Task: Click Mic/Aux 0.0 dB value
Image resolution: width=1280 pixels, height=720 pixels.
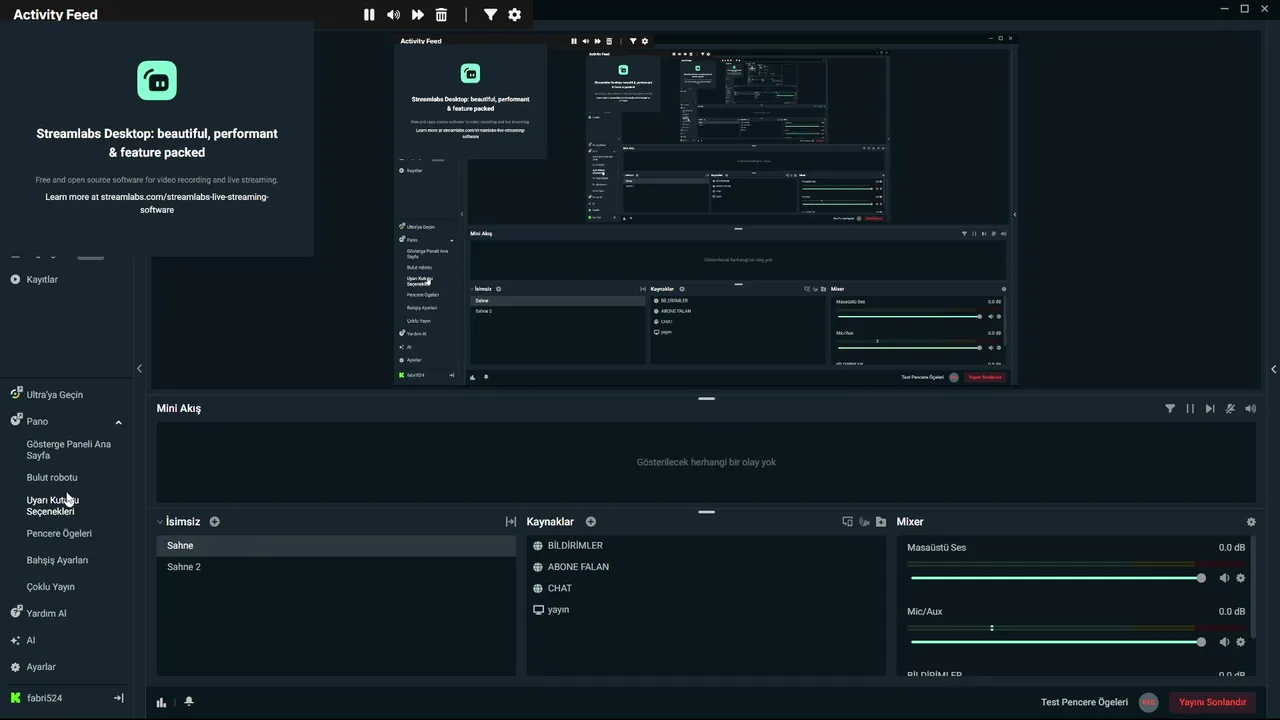Action: 1231,612
